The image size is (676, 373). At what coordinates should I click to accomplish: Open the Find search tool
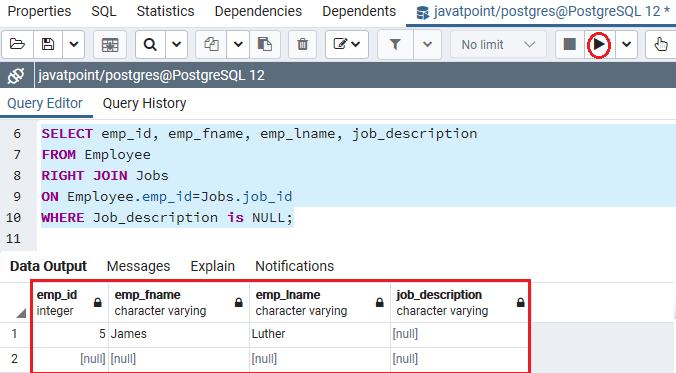(150, 44)
